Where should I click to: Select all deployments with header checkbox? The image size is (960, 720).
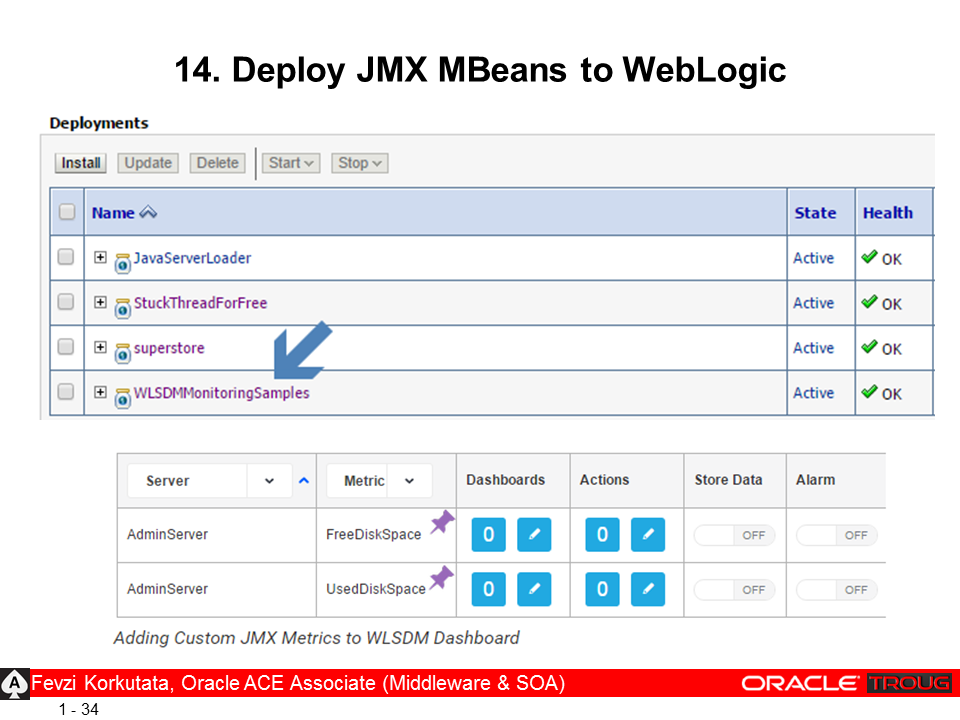(x=66, y=212)
